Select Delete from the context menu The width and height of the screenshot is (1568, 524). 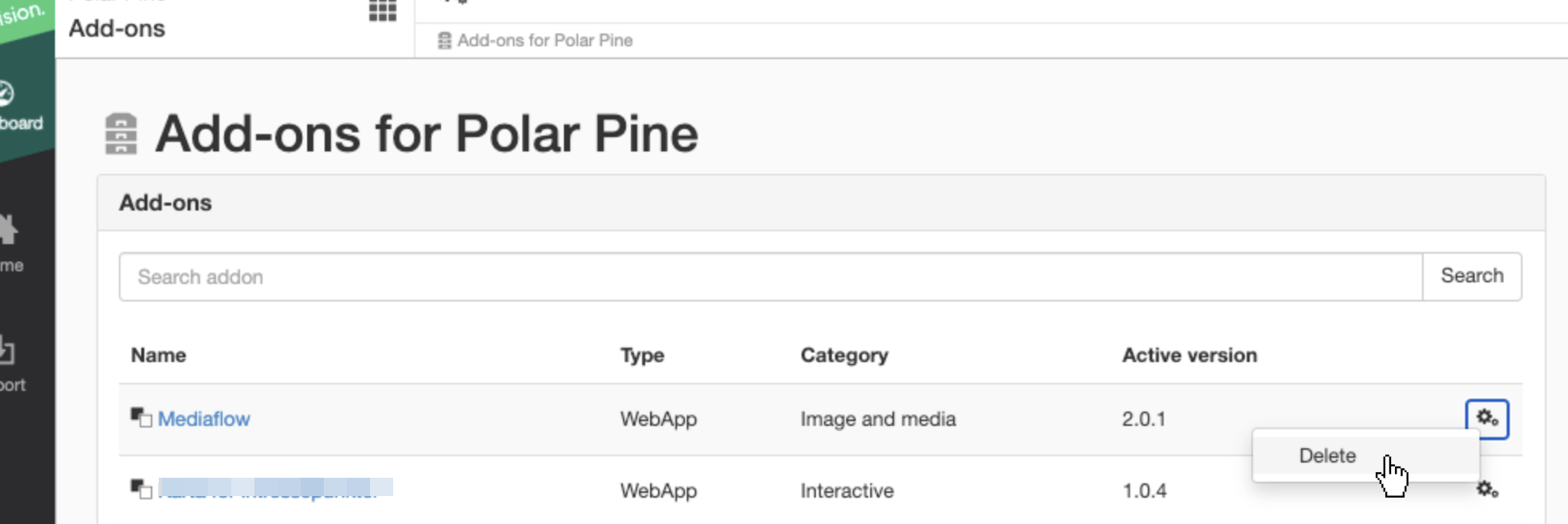point(1327,455)
